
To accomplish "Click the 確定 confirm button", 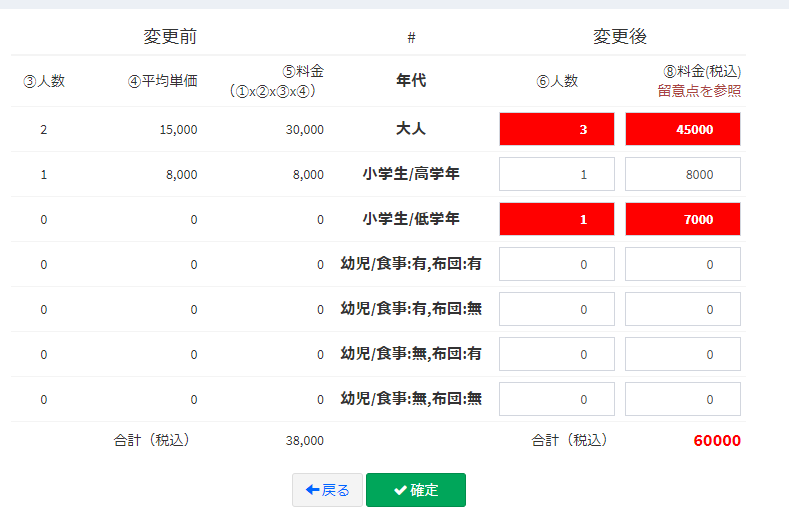I will 416,490.
